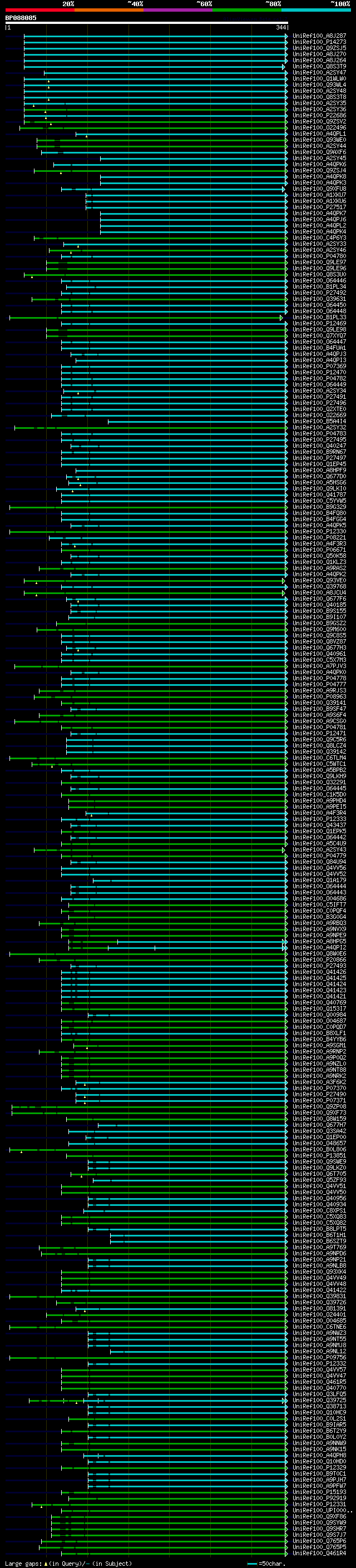Click the yellow gap marker on the UniRef100_A4QPL1 row

tap(86, 136)
